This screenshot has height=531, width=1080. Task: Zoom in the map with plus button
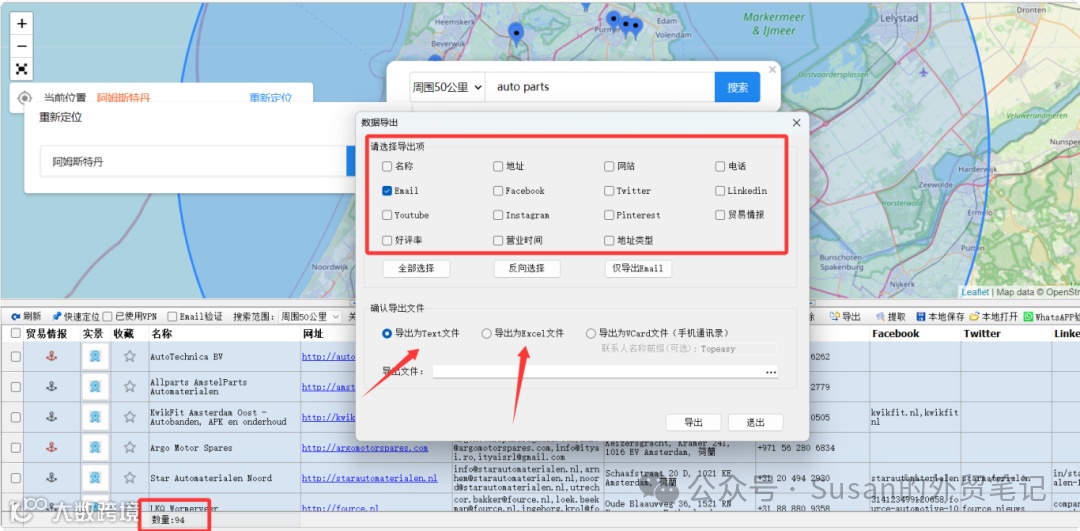tap(22, 23)
